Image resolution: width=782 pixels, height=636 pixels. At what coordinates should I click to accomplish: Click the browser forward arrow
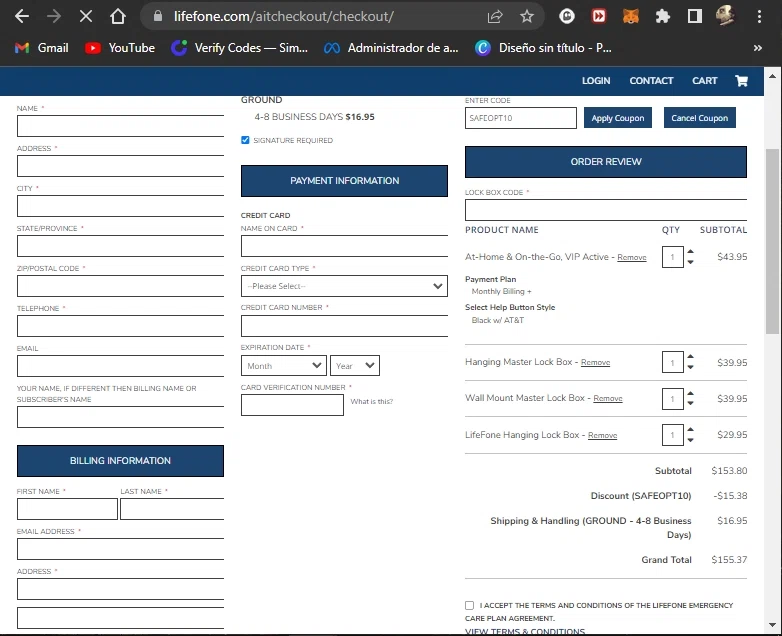click(x=54, y=16)
